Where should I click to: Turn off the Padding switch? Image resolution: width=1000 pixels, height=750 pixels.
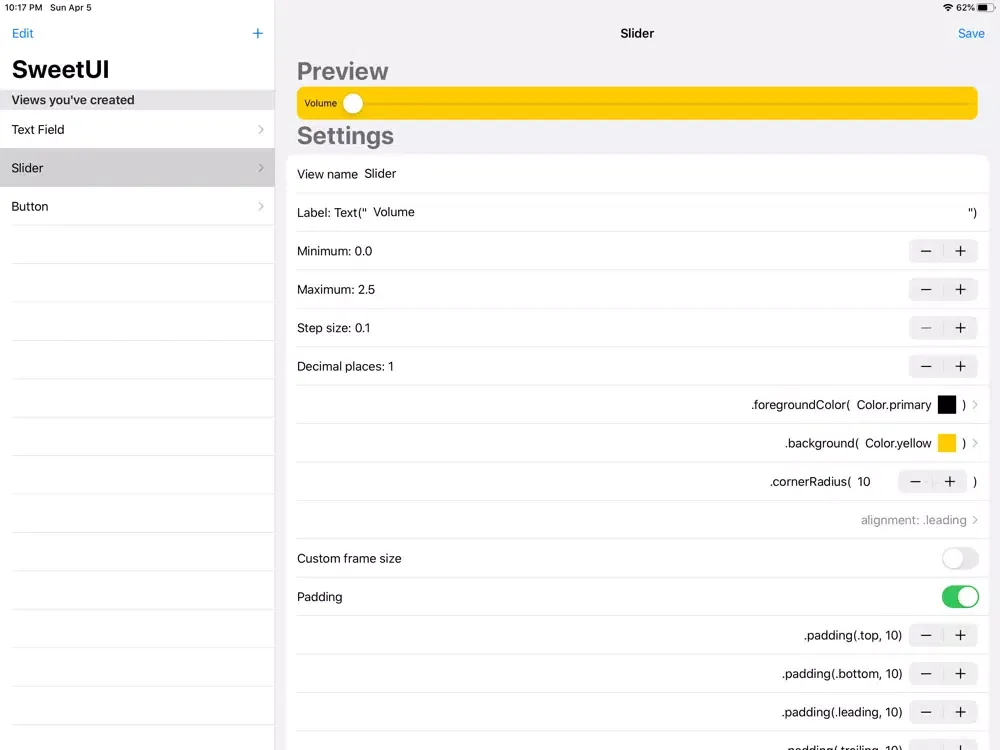click(x=960, y=597)
